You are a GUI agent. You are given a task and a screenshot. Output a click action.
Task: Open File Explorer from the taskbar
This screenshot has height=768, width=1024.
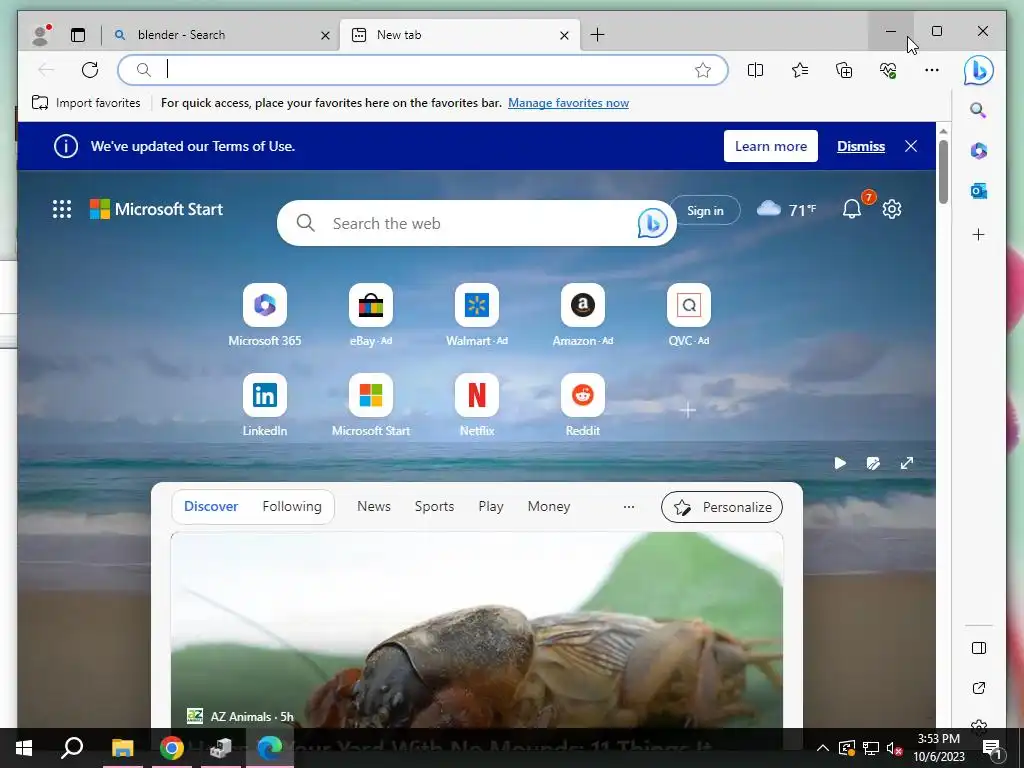pyautogui.click(x=122, y=748)
